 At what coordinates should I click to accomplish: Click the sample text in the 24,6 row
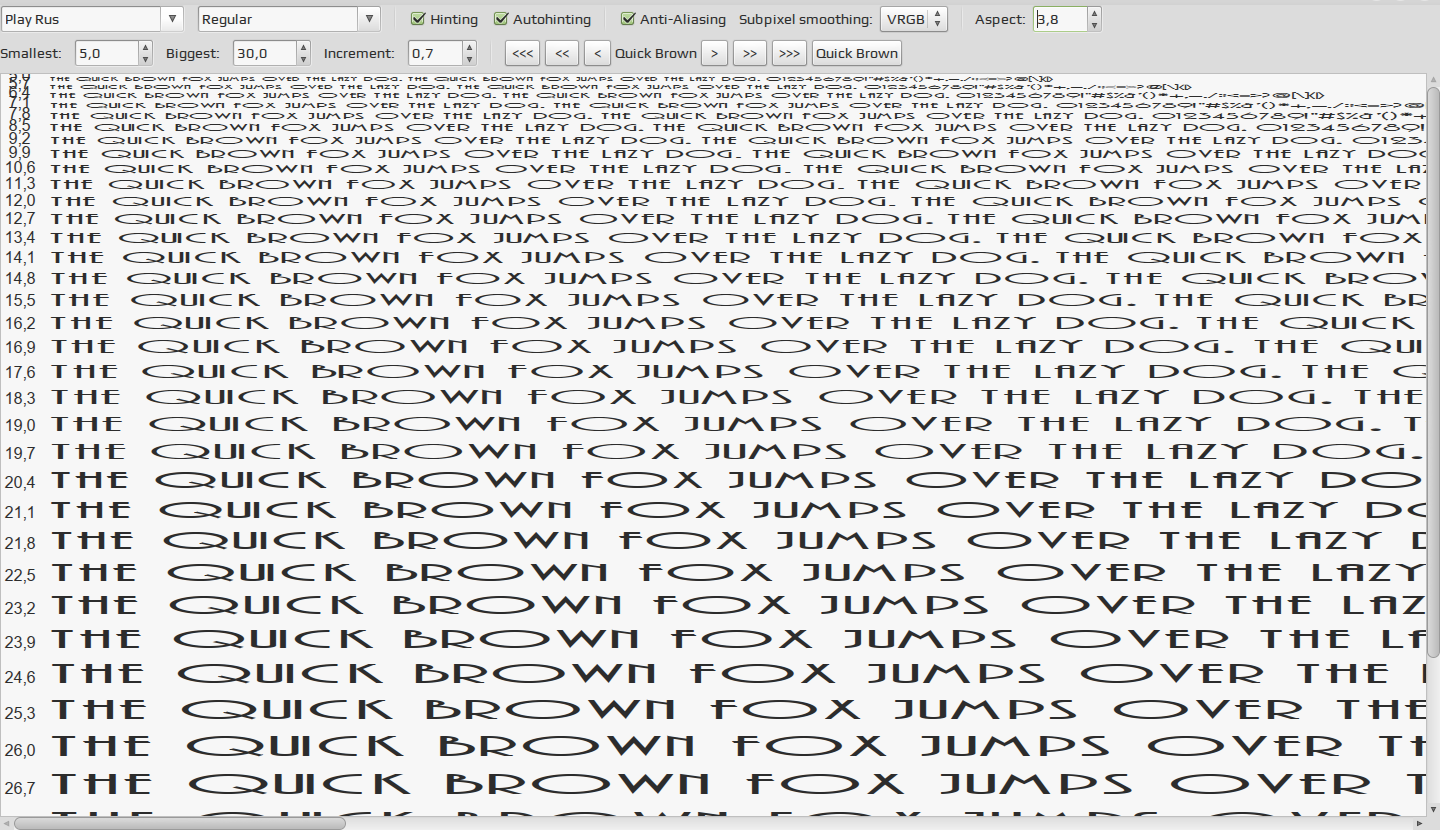[738, 674]
